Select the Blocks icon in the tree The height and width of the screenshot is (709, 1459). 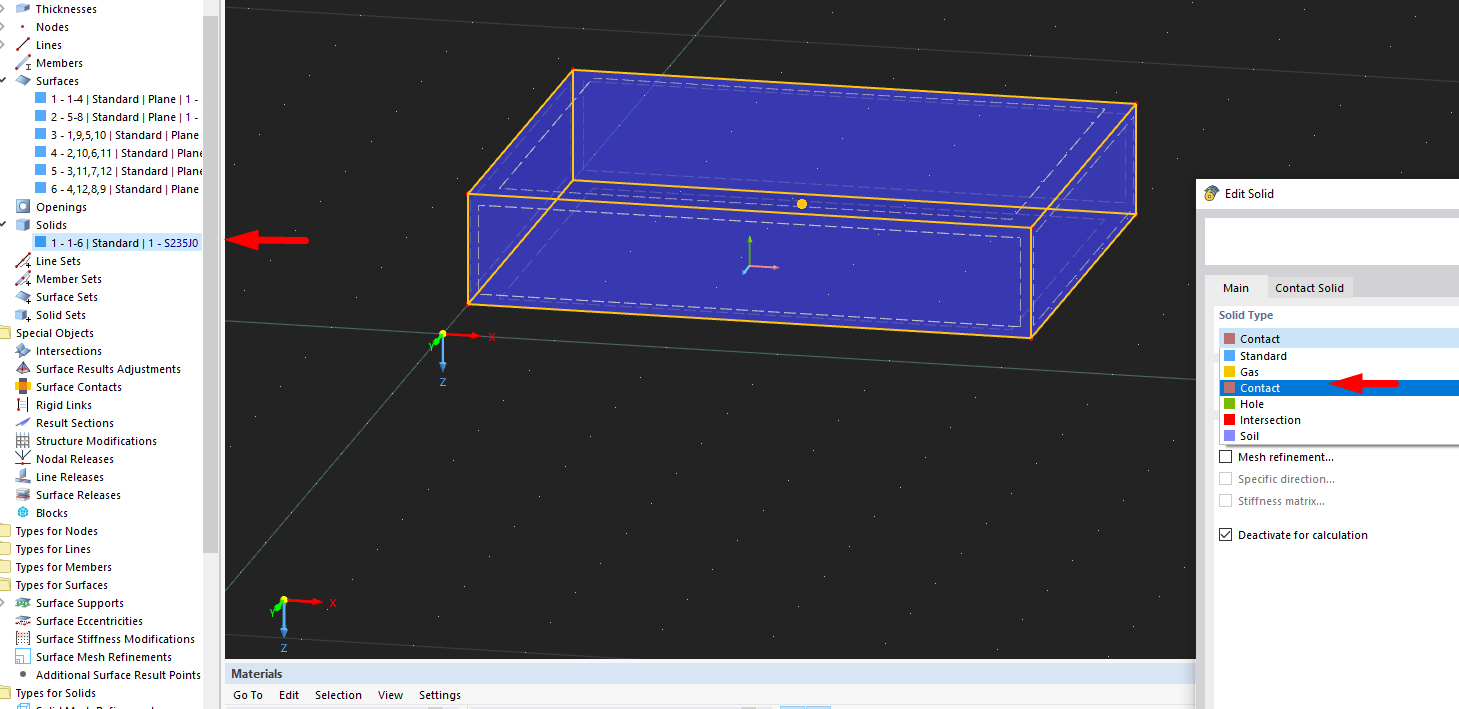pos(24,512)
